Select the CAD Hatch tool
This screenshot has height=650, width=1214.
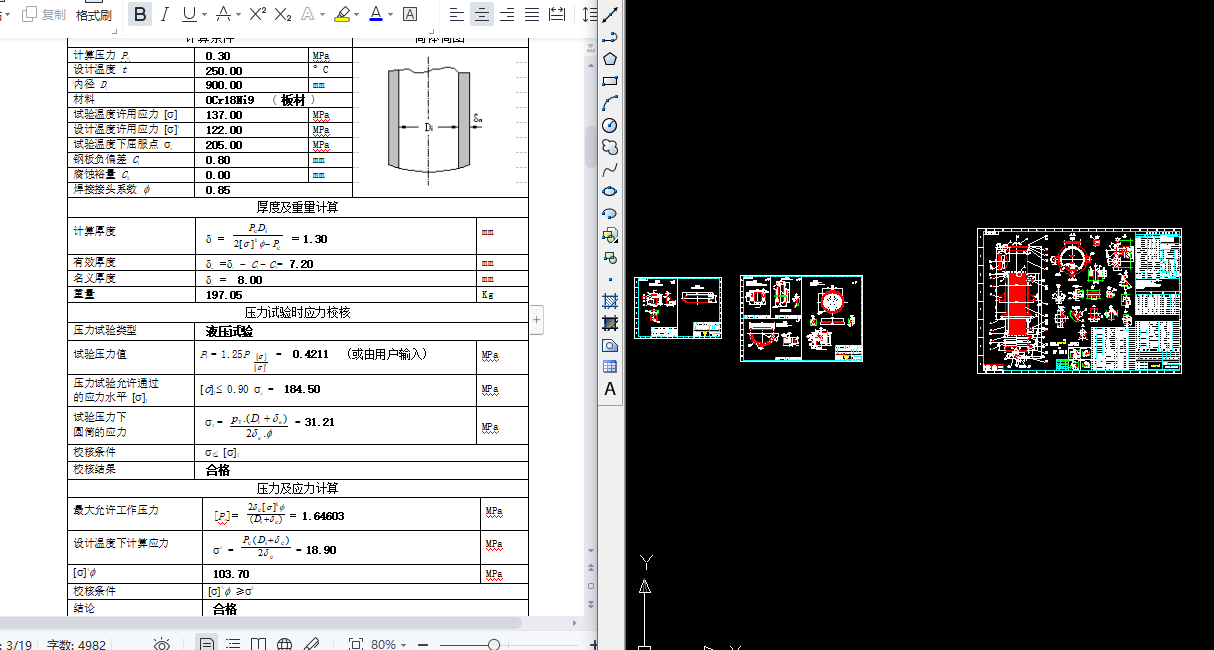click(610, 301)
